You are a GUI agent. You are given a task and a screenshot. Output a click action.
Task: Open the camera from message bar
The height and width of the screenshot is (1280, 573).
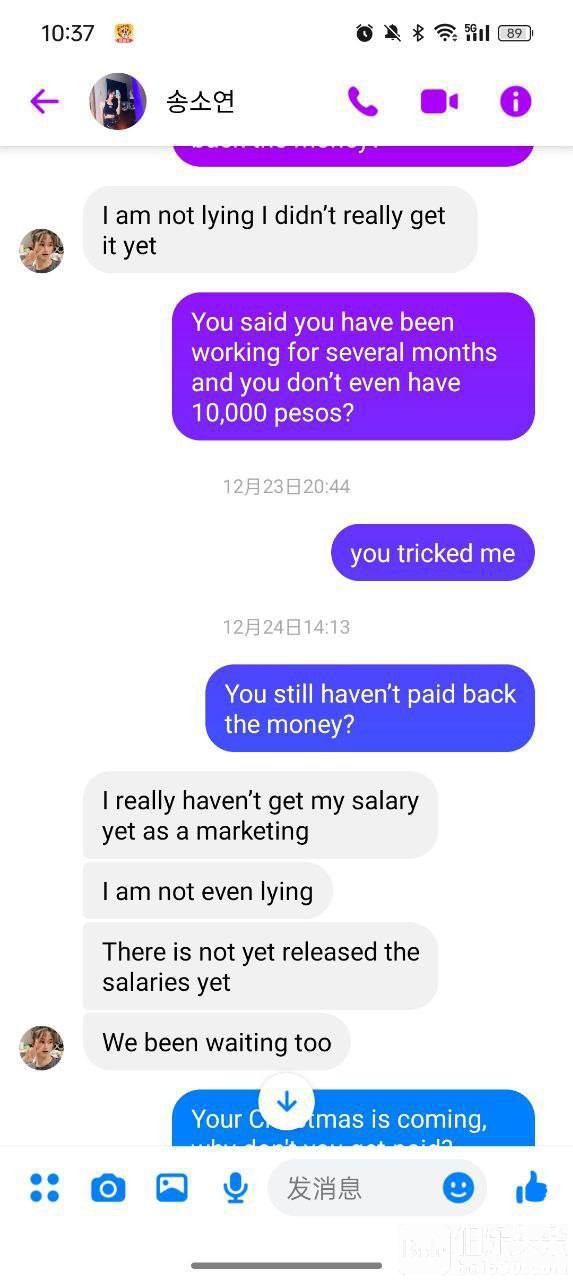[x=108, y=1188]
